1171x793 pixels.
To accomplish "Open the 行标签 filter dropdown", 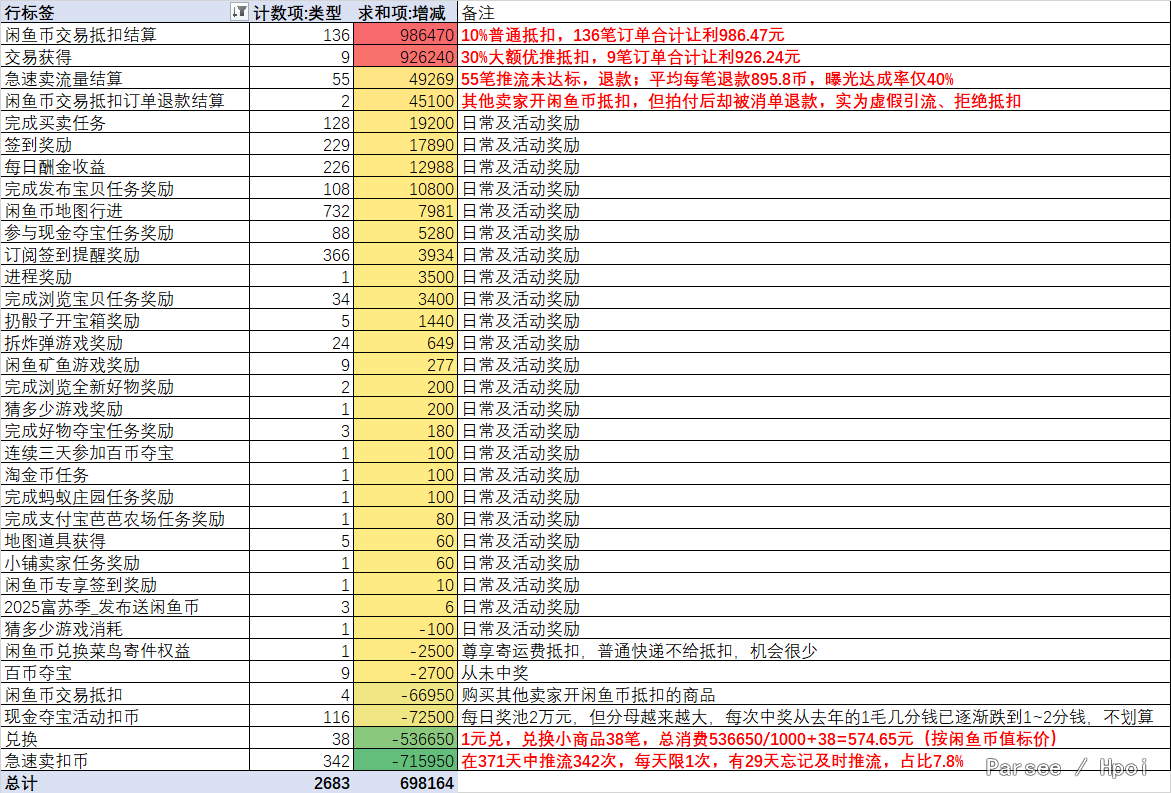I will (239, 11).
